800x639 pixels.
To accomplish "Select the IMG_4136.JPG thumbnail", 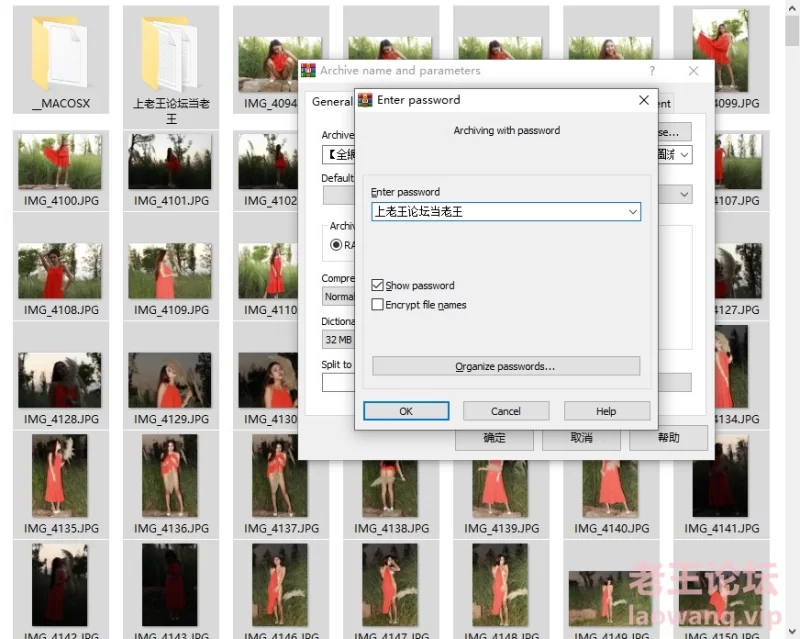I will (170, 475).
